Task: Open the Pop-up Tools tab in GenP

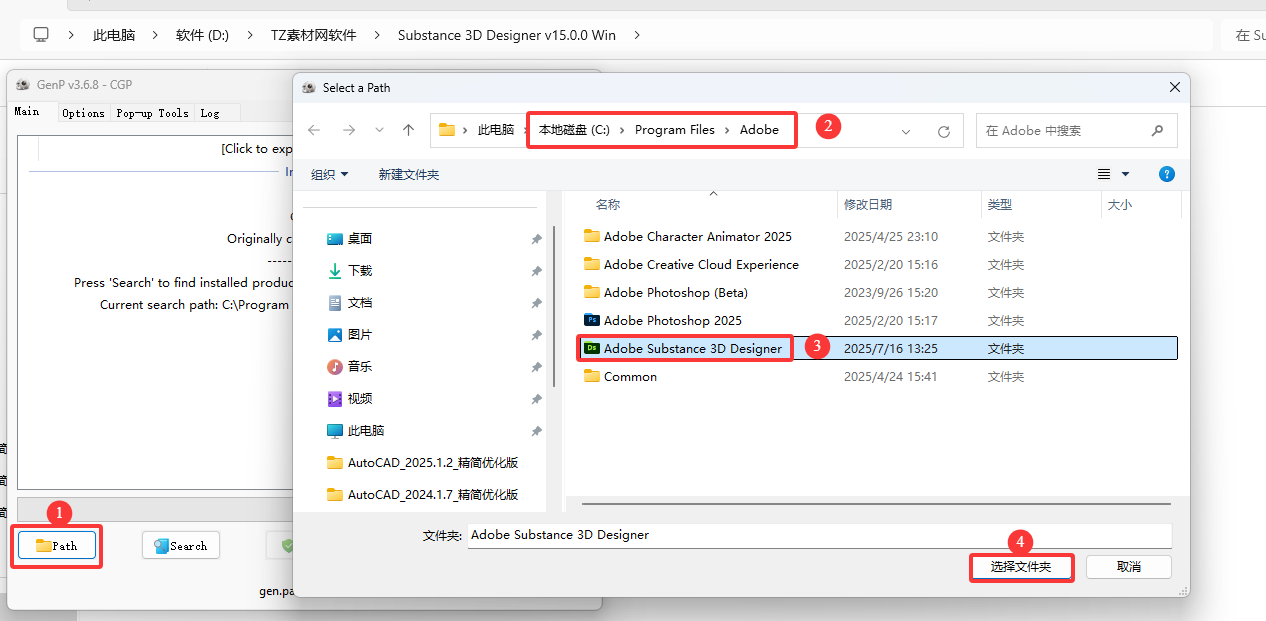Action: tap(152, 113)
